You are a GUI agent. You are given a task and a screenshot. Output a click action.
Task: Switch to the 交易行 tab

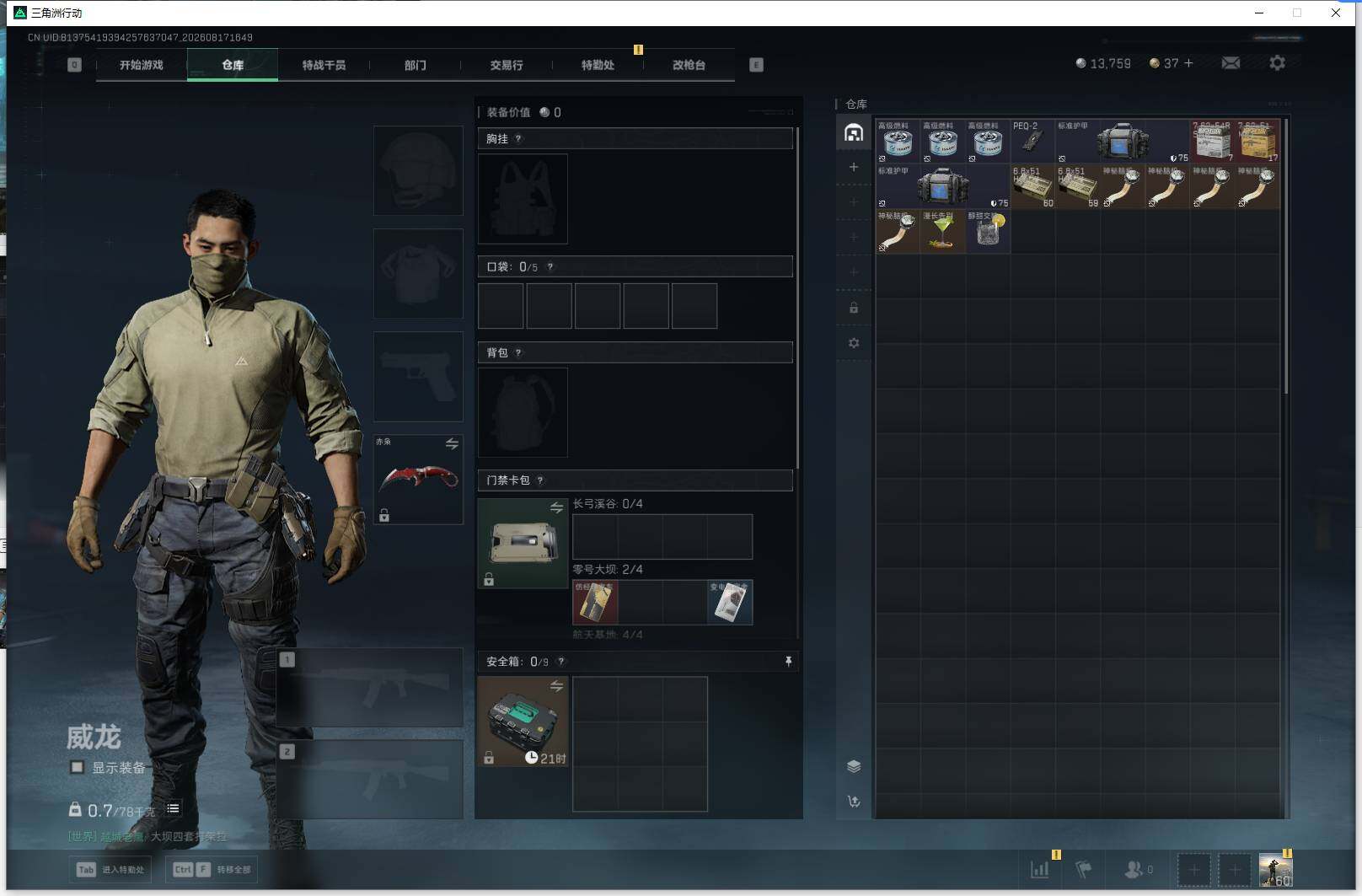tap(506, 65)
